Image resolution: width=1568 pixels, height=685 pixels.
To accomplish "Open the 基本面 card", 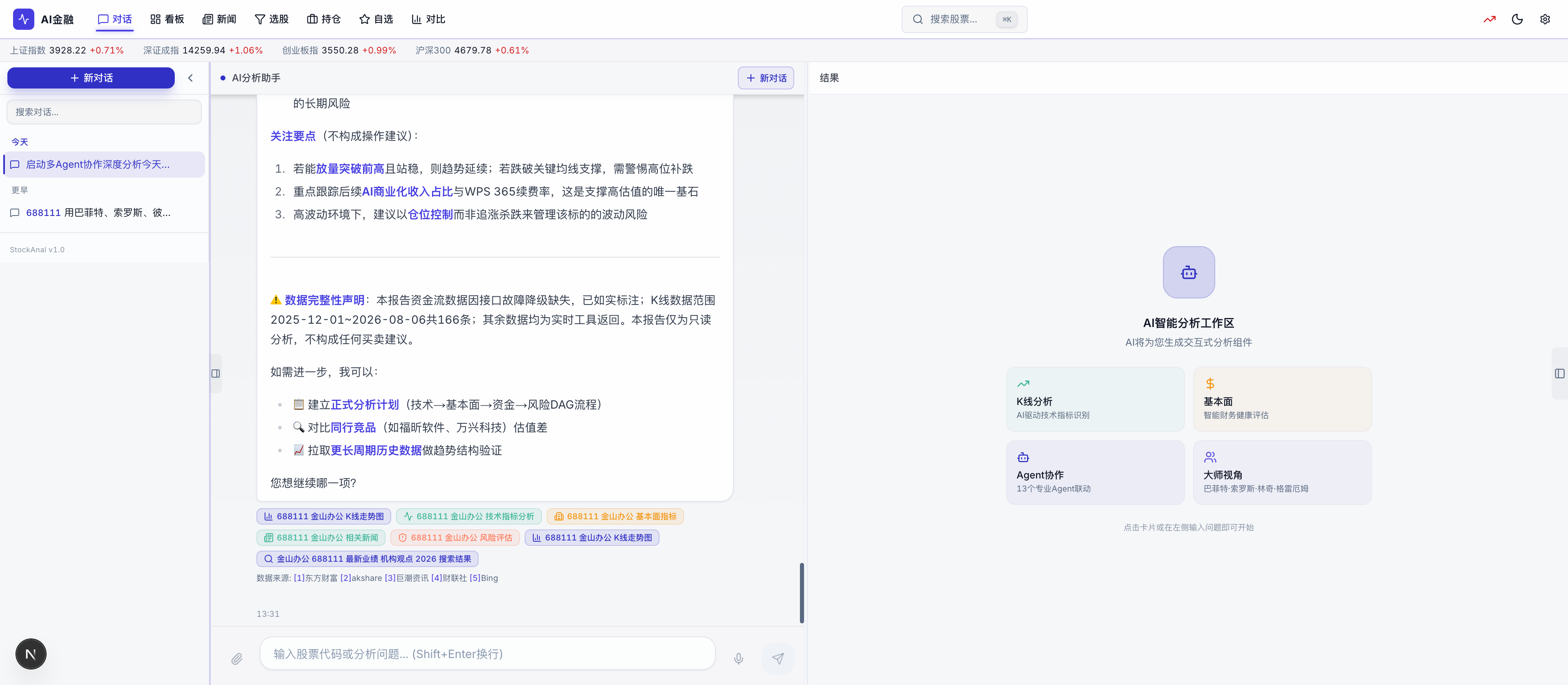I will click(x=1282, y=399).
